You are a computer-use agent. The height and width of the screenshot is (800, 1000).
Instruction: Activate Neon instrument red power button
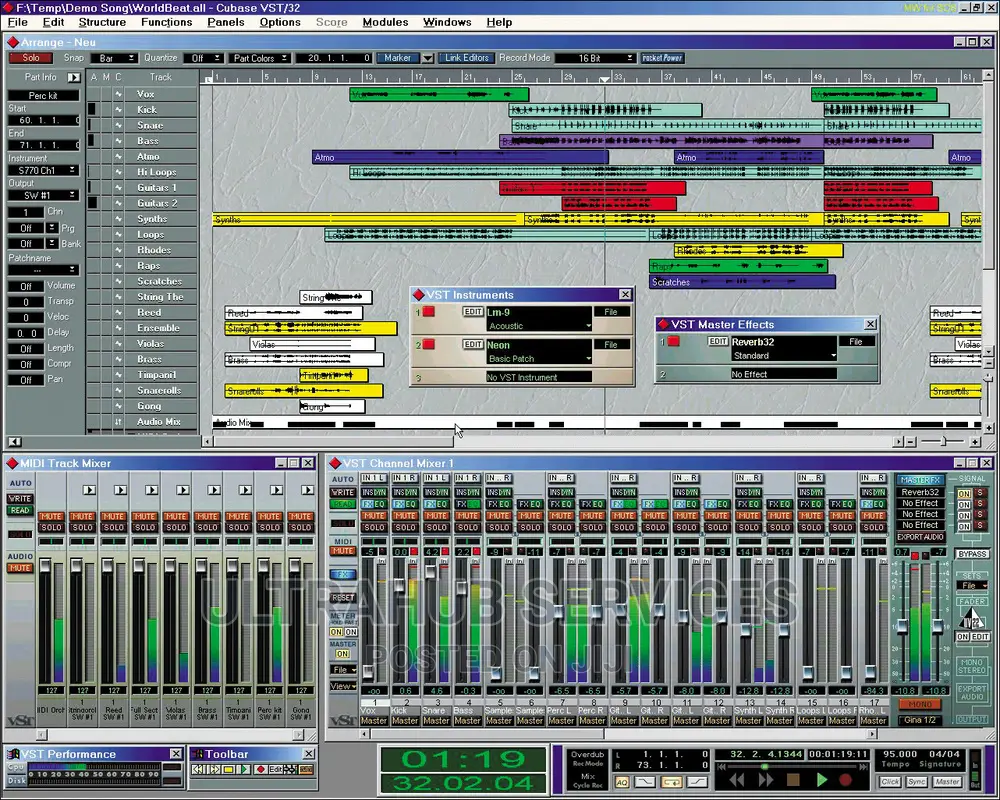click(429, 344)
